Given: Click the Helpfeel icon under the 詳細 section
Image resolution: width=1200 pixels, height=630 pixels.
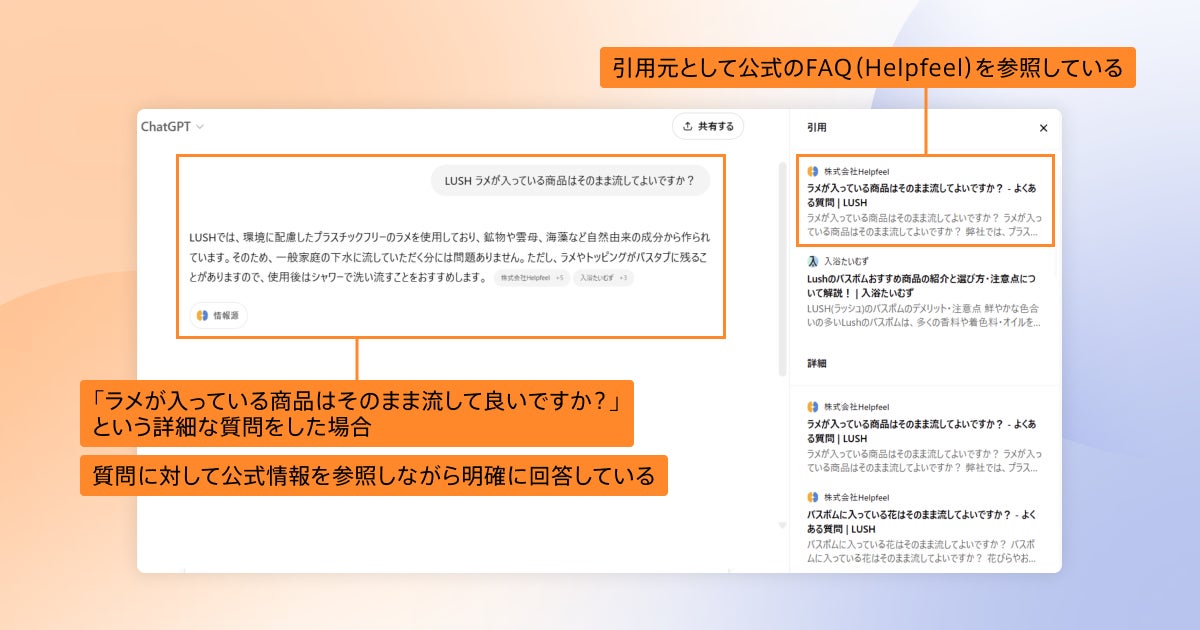Looking at the screenshot, I should [x=813, y=407].
